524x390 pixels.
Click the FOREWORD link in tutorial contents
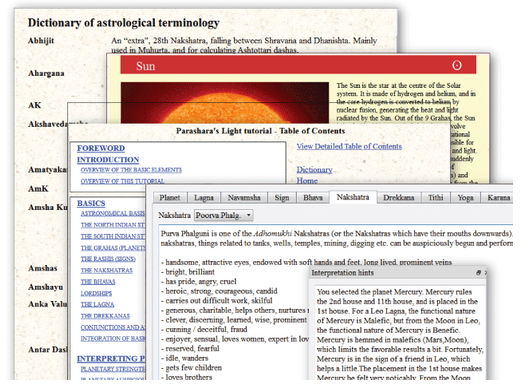click(x=101, y=148)
